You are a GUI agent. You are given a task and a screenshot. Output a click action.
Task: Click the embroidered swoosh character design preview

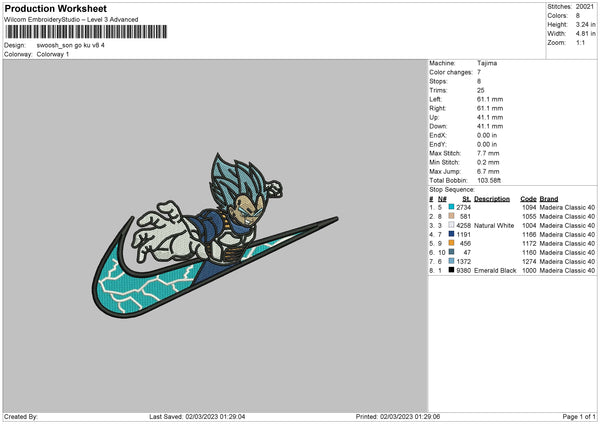(x=215, y=235)
